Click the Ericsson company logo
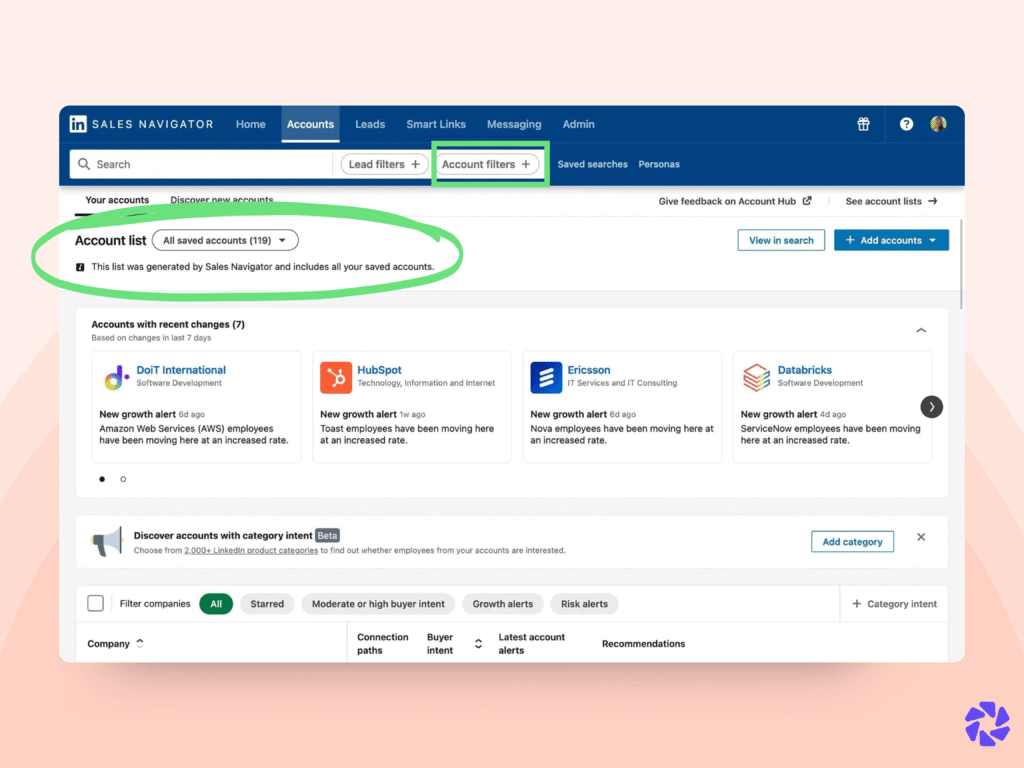This screenshot has width=1024, height=768. (x=545, y=377)
